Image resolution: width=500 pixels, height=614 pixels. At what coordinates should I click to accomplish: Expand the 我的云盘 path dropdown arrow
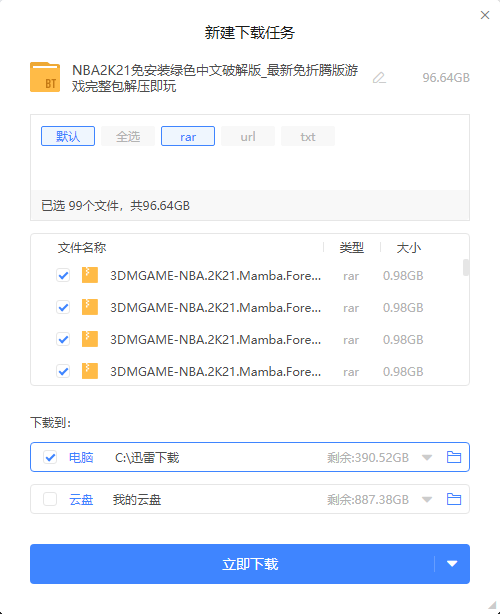click(427, 499)
